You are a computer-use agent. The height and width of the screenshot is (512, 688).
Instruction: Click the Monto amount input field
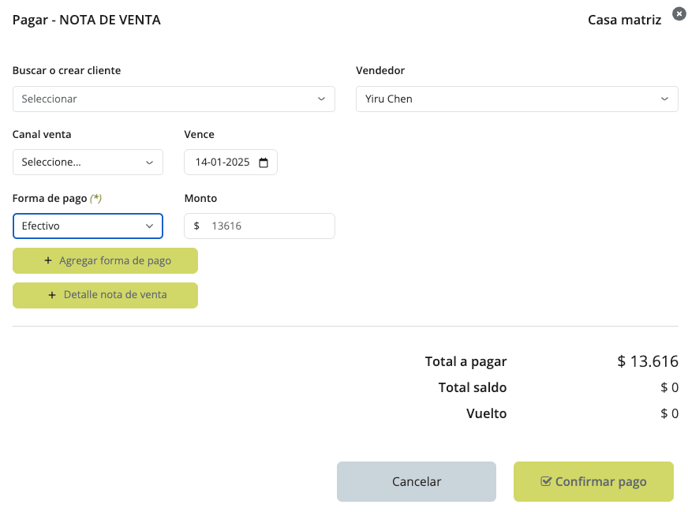coord(259,226)
